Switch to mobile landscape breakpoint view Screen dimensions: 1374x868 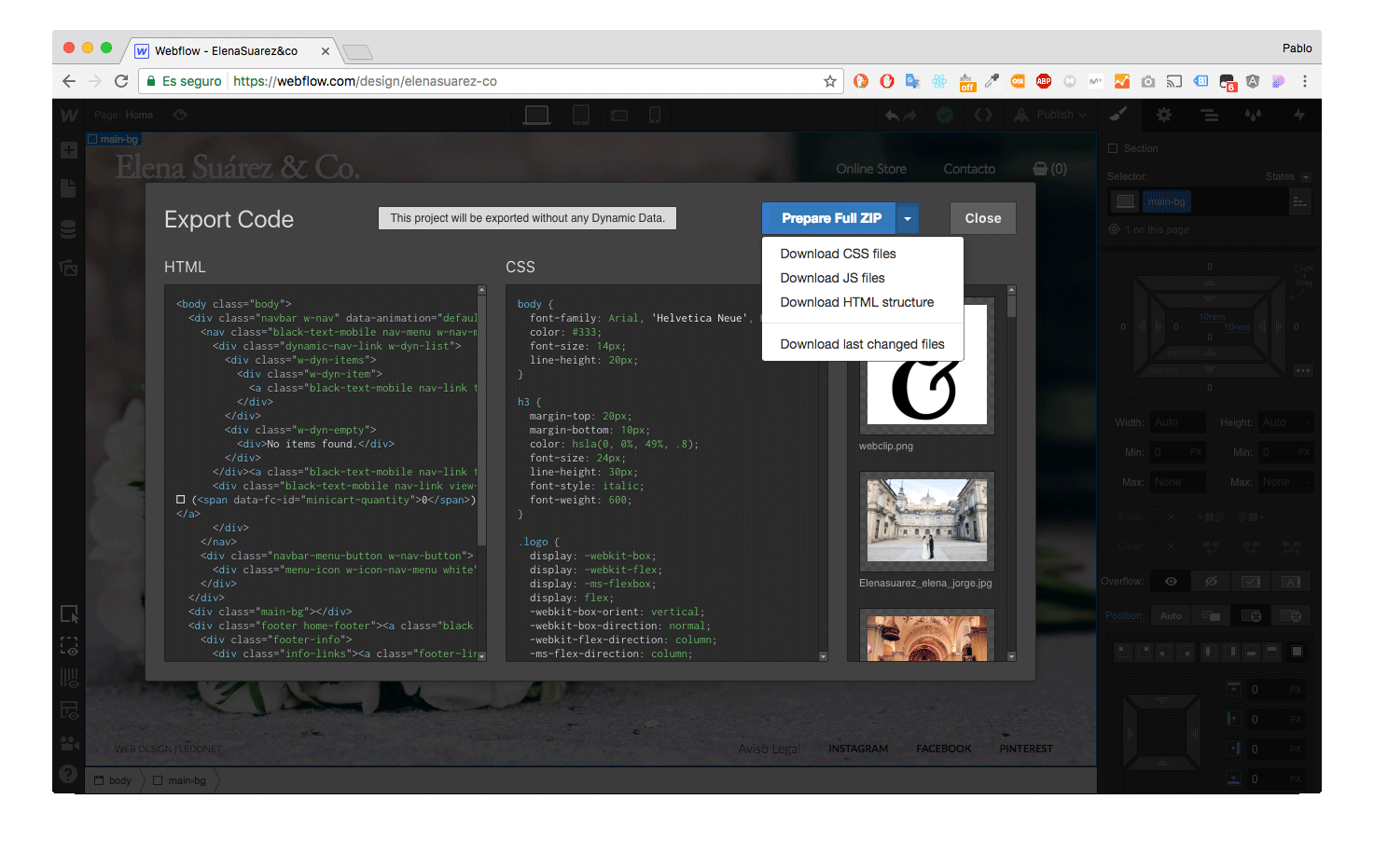(x=619, y=116)
